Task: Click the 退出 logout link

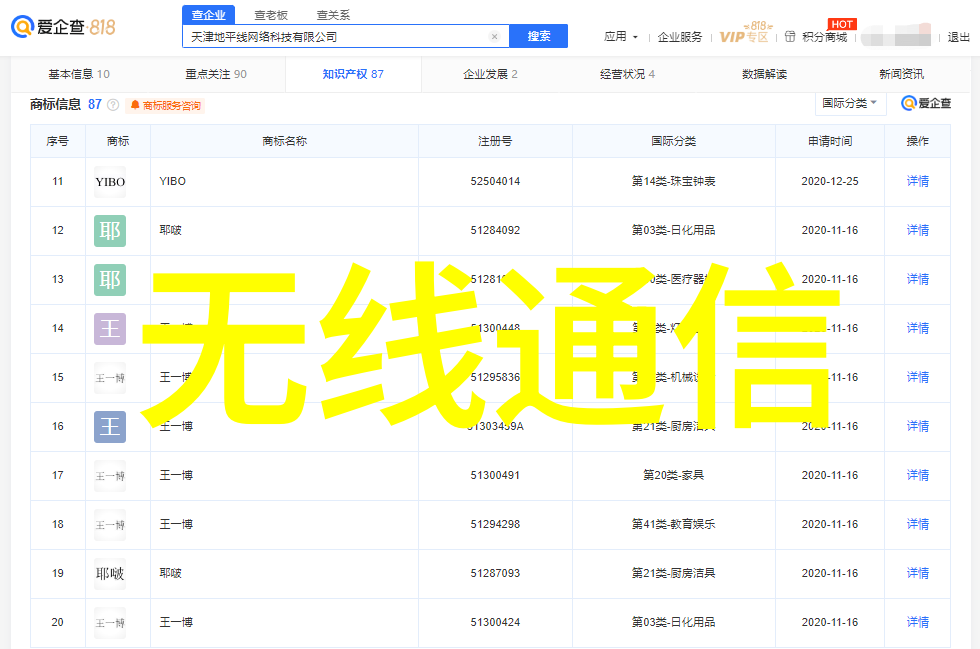Action: click(x=958, y=37)
